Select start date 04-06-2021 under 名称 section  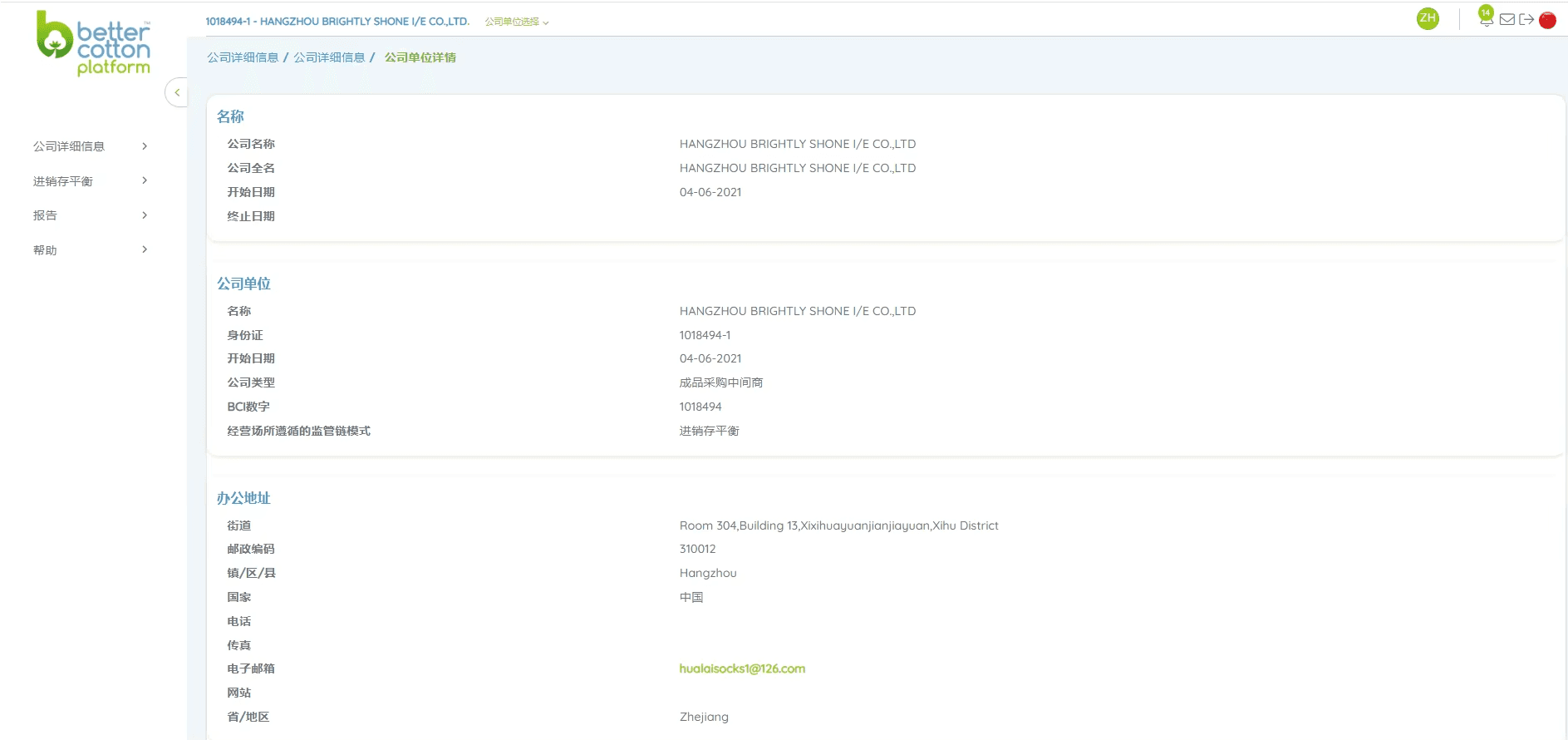click(710, 192)
